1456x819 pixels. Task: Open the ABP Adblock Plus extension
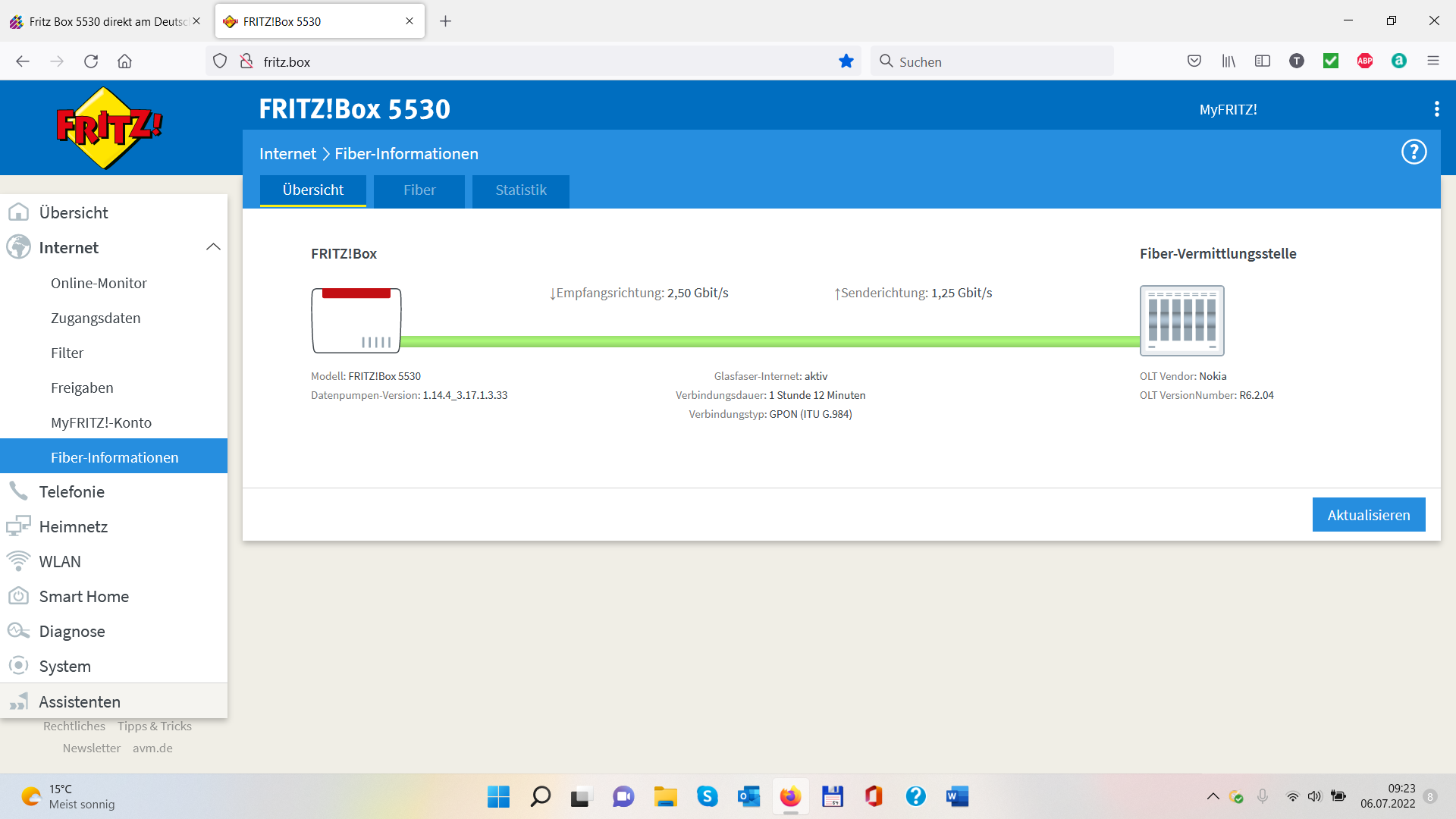(x=1365, y=61)
